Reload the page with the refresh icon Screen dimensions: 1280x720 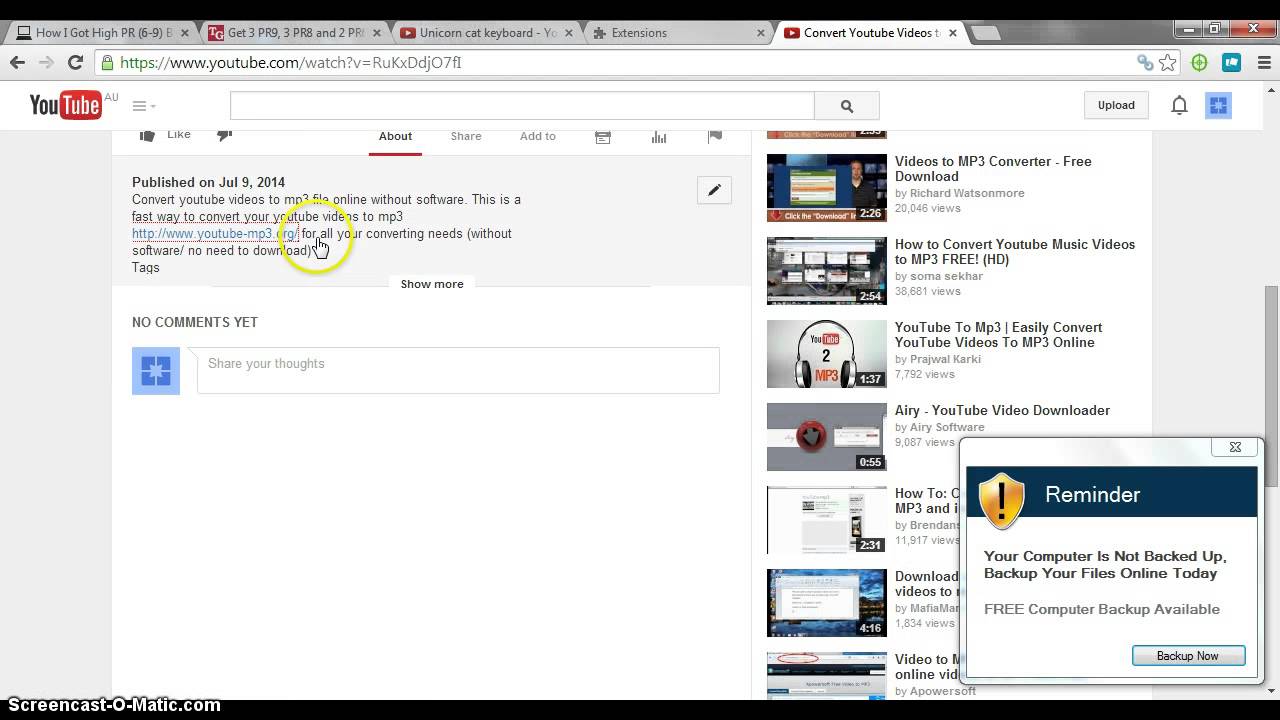click(75, 62)
